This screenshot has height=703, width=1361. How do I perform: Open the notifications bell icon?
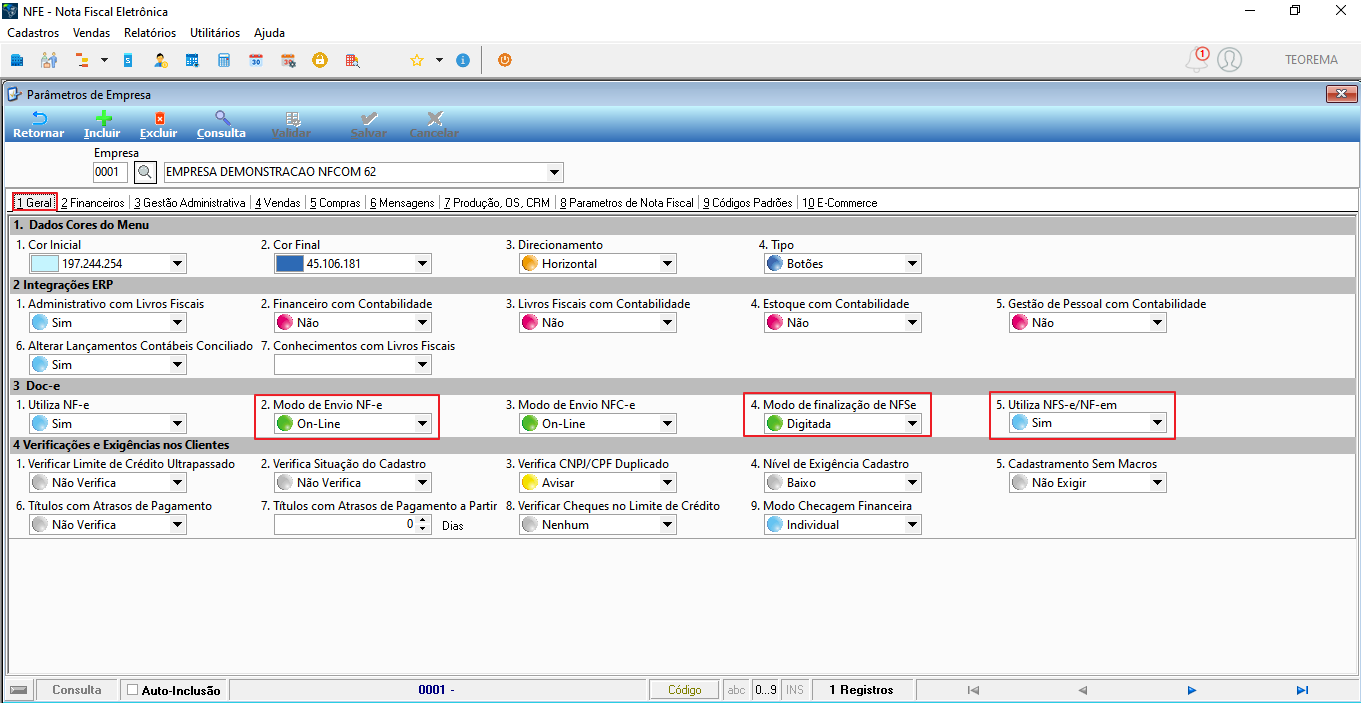pos(1197,60)
